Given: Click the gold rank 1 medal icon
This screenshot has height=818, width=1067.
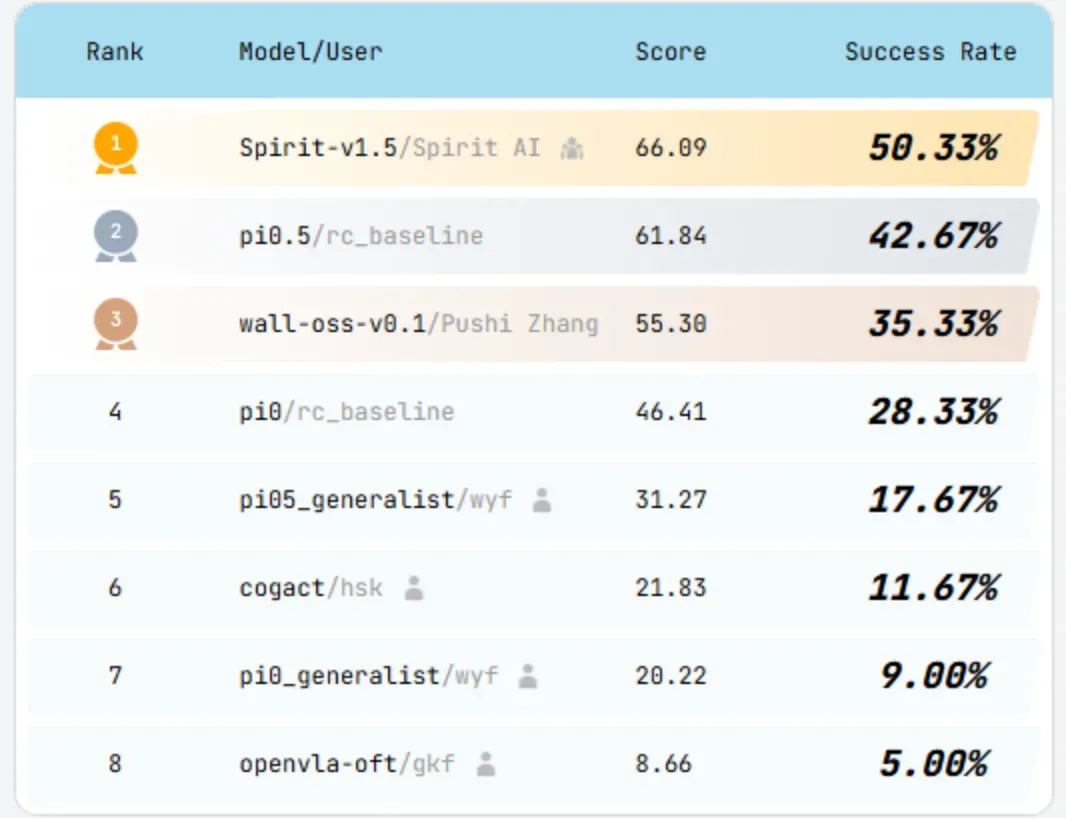Looking at the screenshot, I should 116,148.
